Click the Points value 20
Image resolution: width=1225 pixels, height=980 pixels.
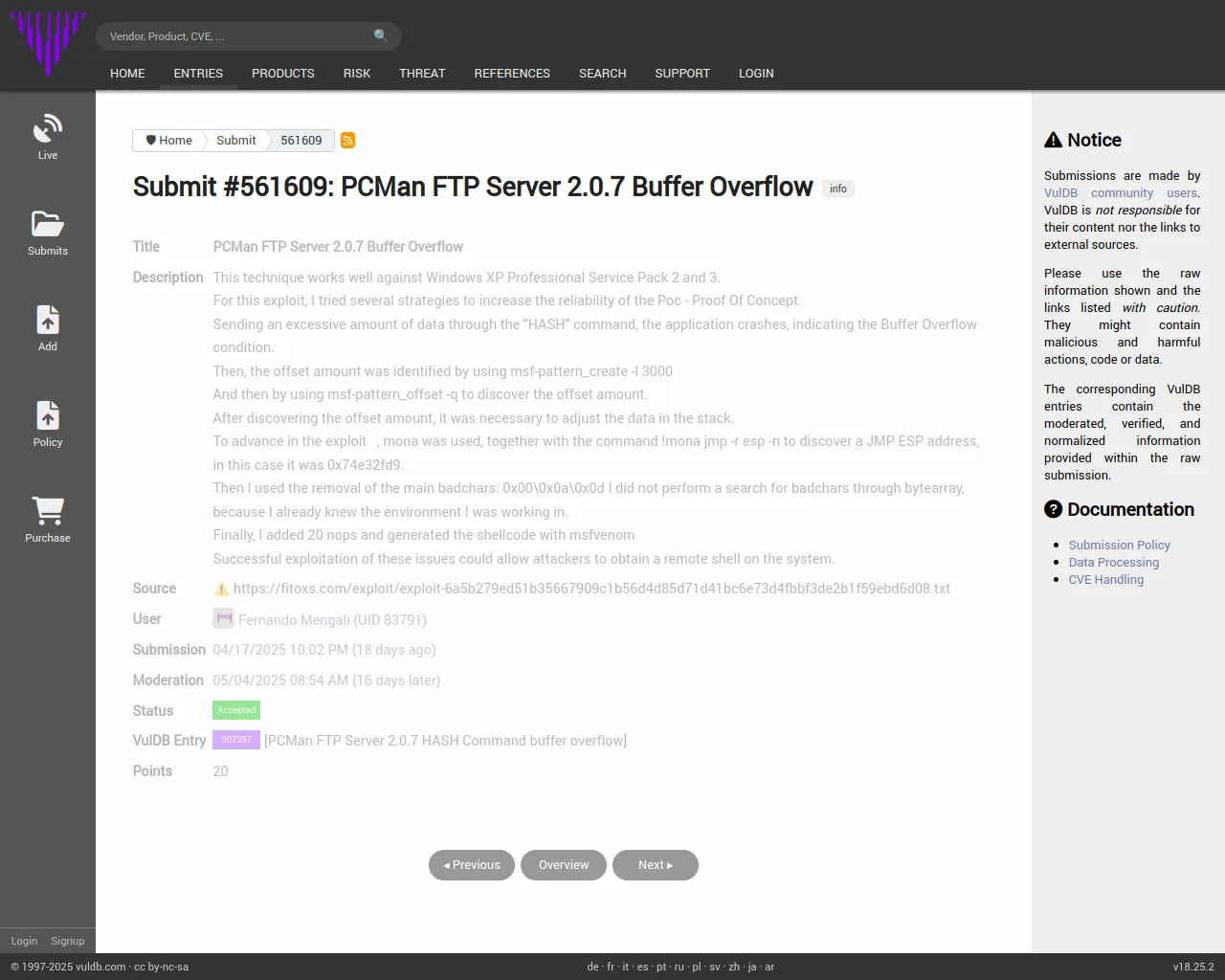(x=220, y=771)
